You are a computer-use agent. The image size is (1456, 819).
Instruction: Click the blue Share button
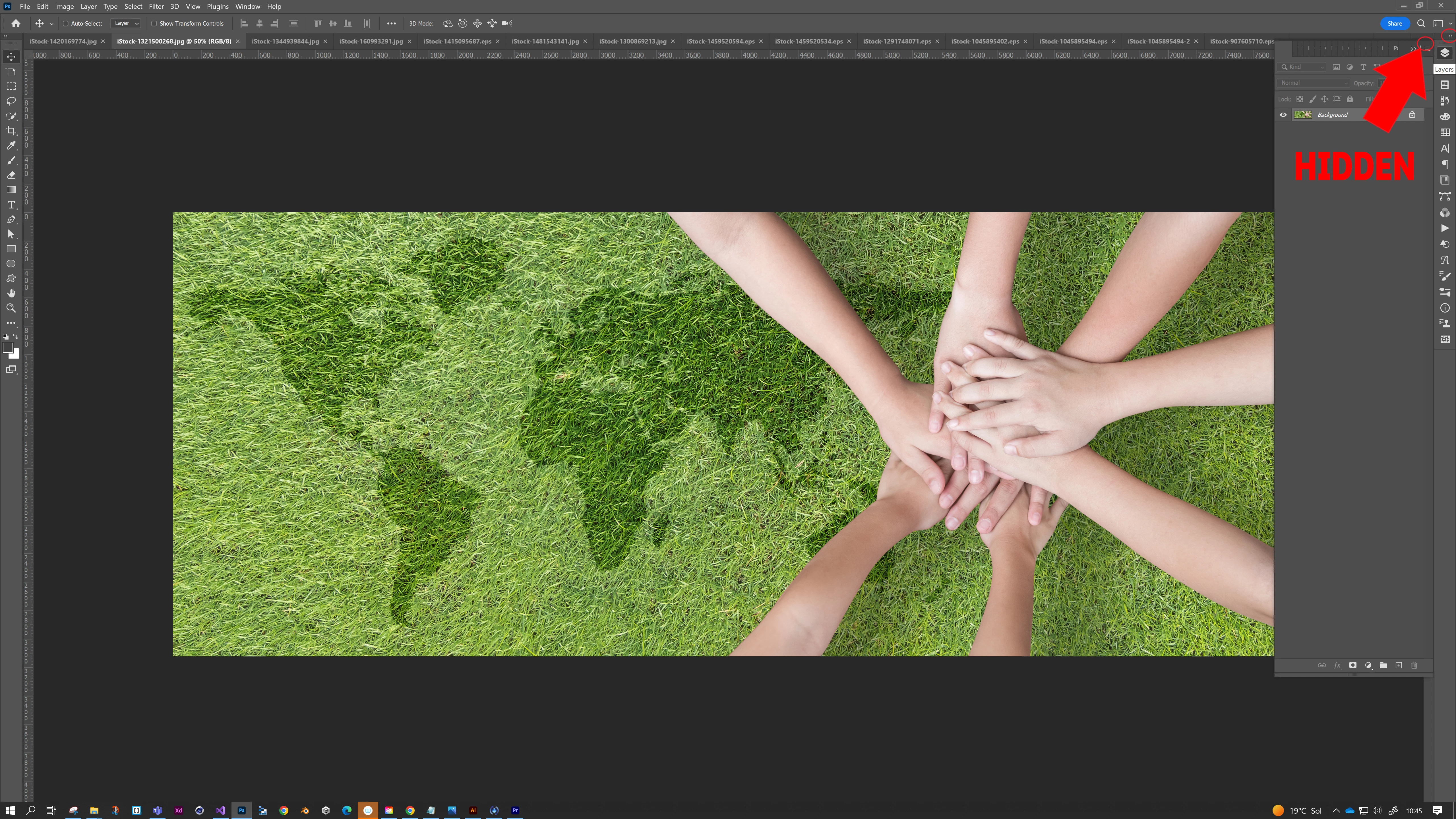[x=1394, y=24]
